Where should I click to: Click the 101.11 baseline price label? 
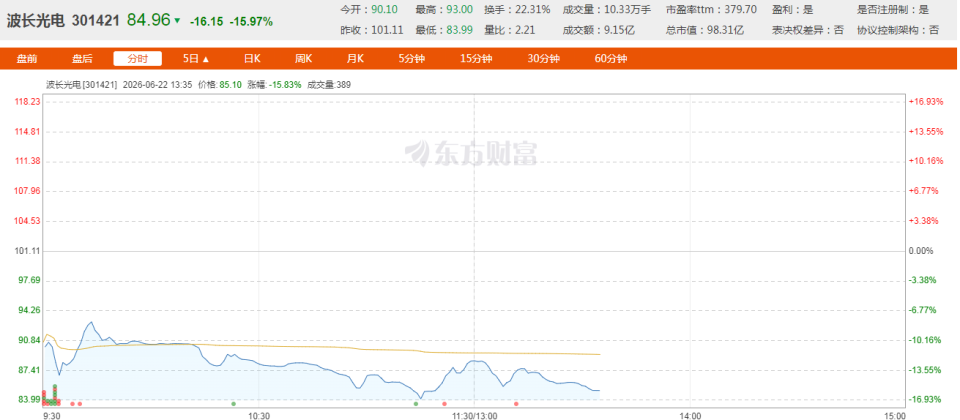pyautogui.click(x=28, y=251)
